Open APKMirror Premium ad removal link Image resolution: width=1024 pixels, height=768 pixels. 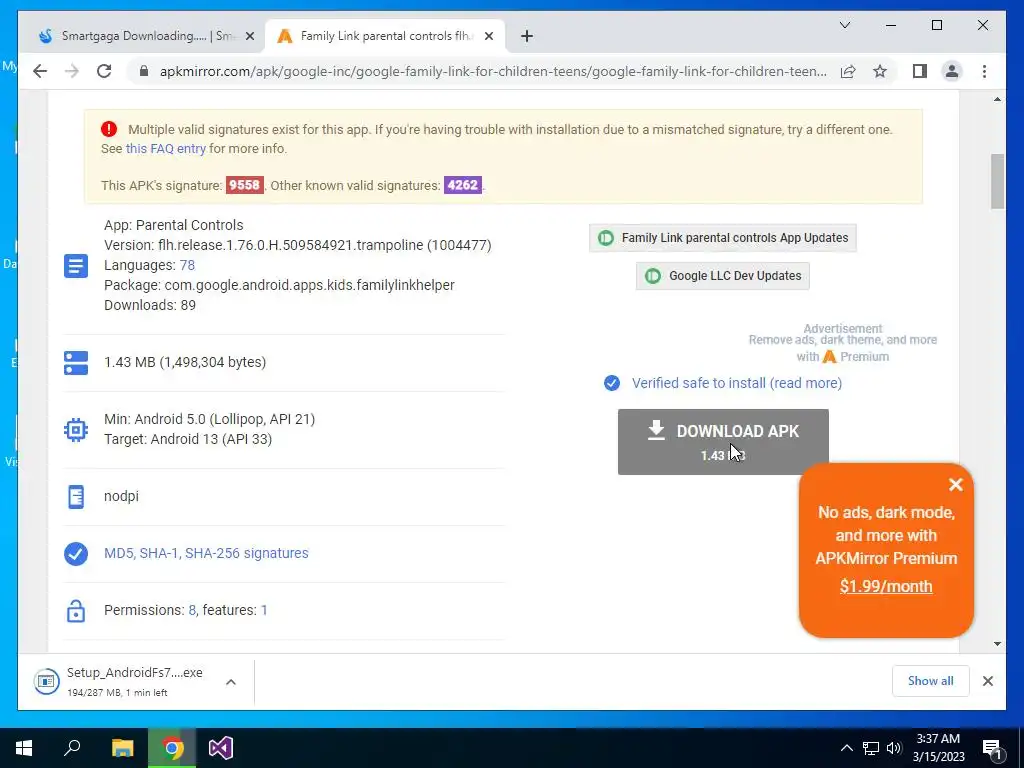click(x=842, y=348)
